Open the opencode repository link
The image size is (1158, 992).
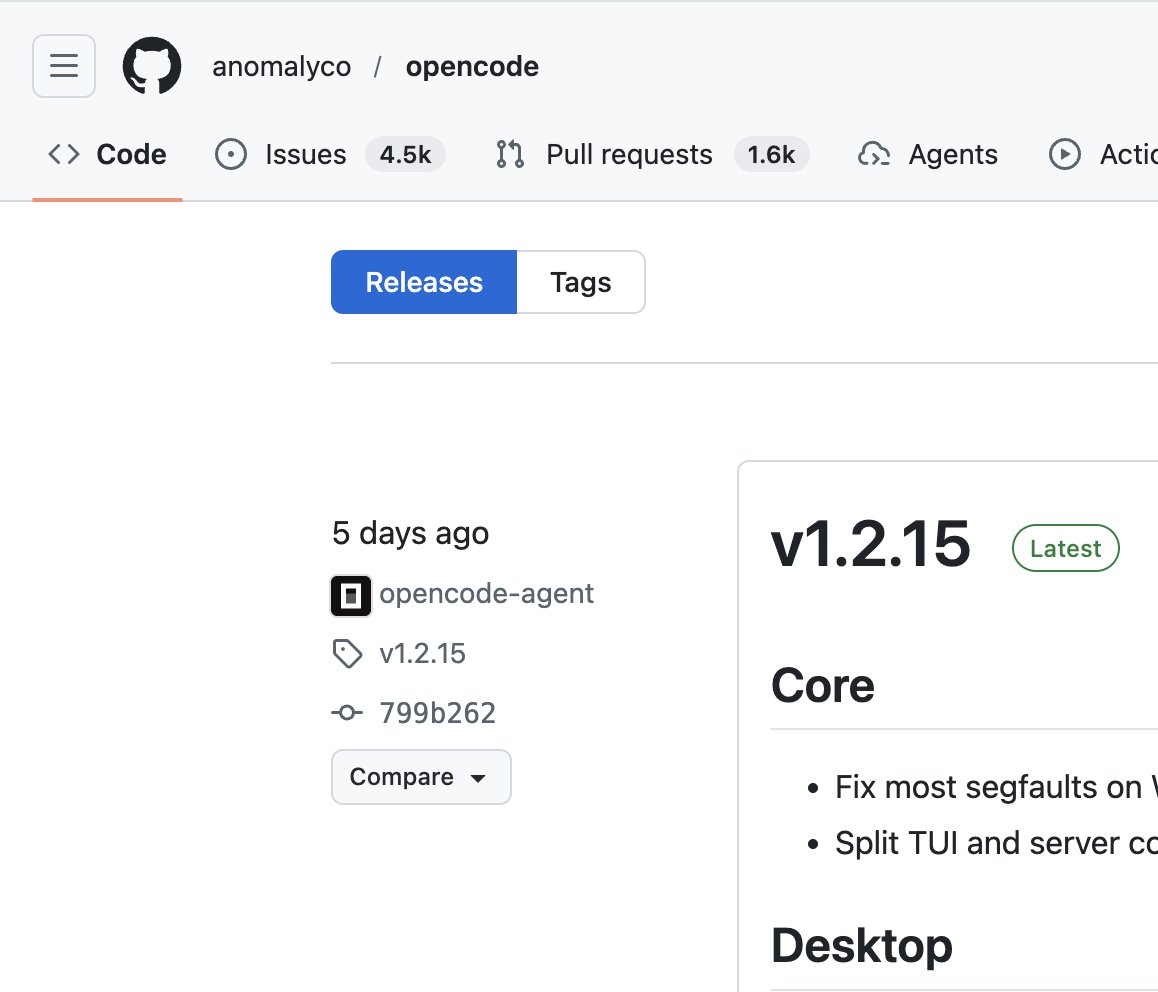[x=472, y=66]
